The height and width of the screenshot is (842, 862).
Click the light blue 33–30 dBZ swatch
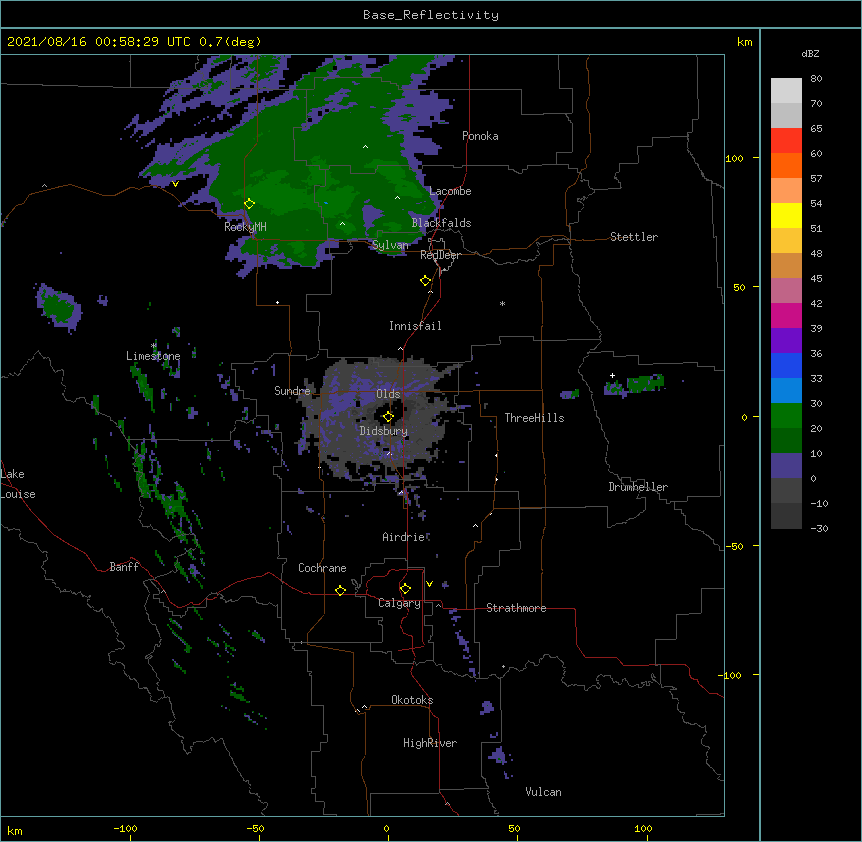pos(786,391)
